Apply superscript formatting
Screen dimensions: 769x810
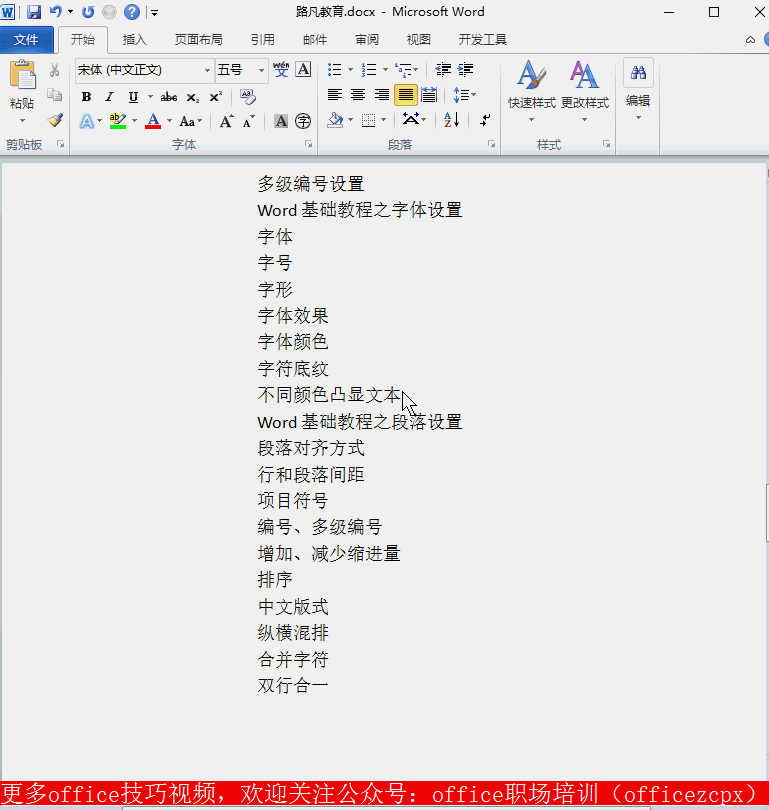[215, 97]
